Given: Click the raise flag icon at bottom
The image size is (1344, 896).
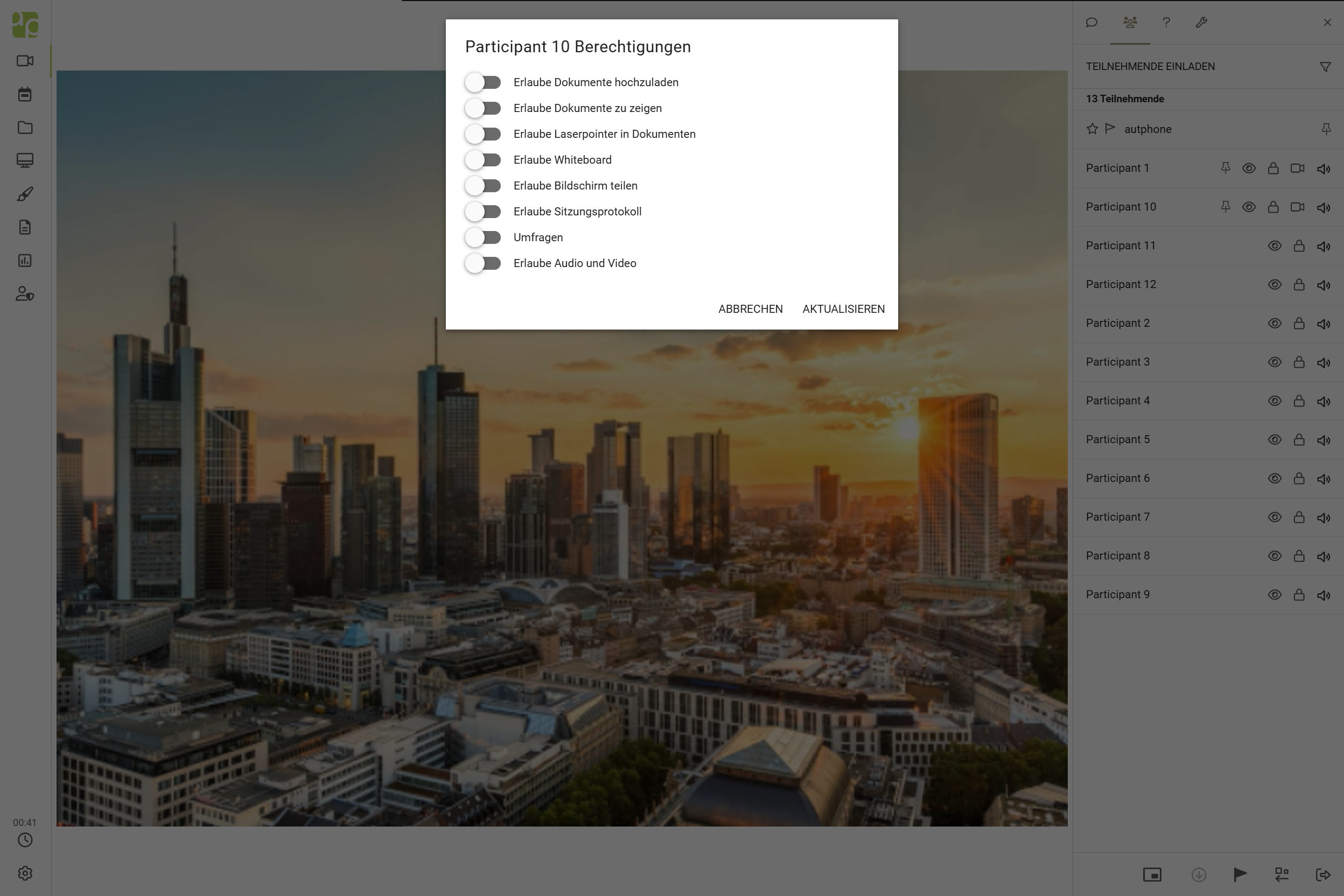Looking at the screenshot, I should 1240,874.
